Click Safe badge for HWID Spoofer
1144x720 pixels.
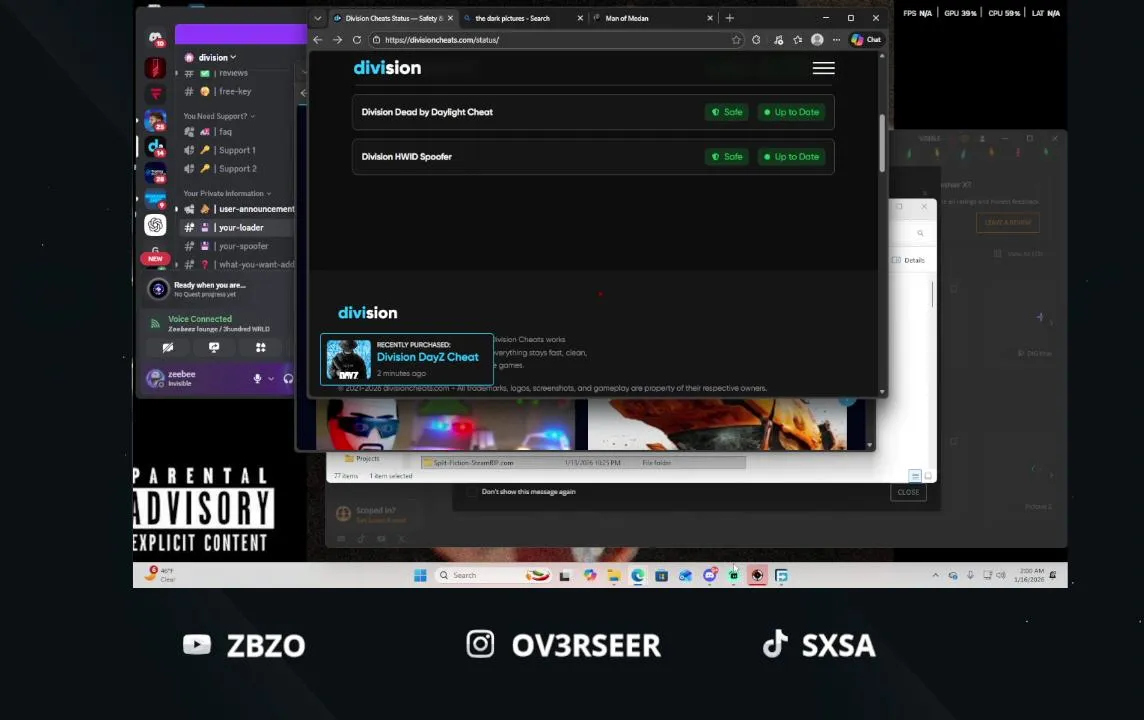pyautogui.click(x=727, y=157)
